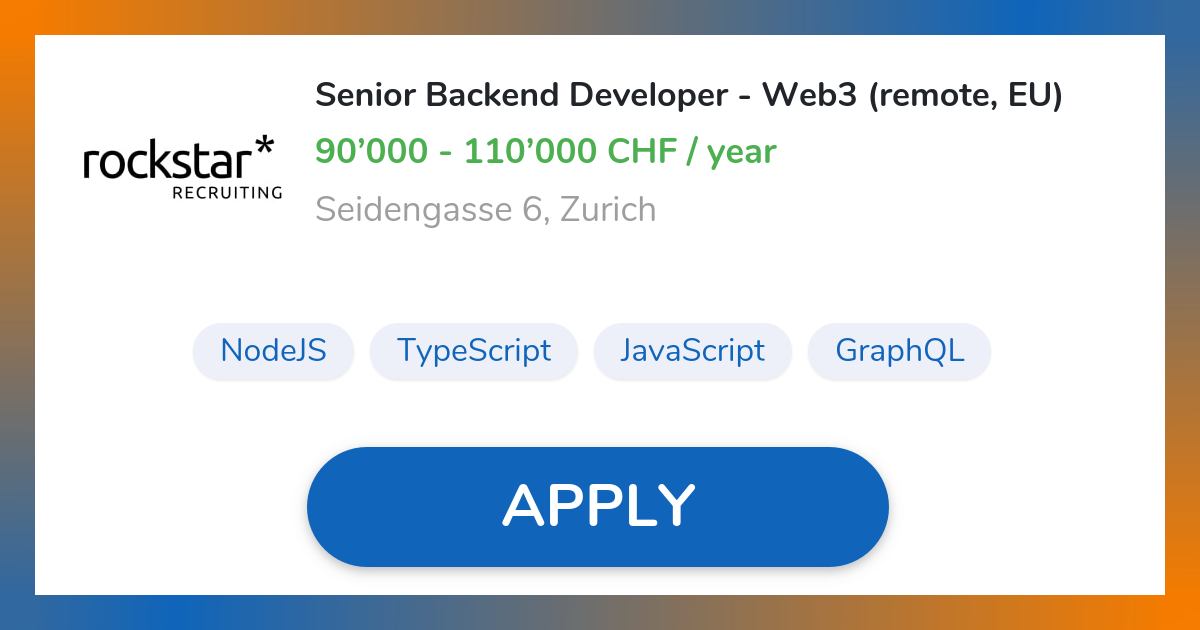1200x630 pixels.
Task: Expand the salary details for 90'000 - 110'000 CHF
Action: pos(546,150)
